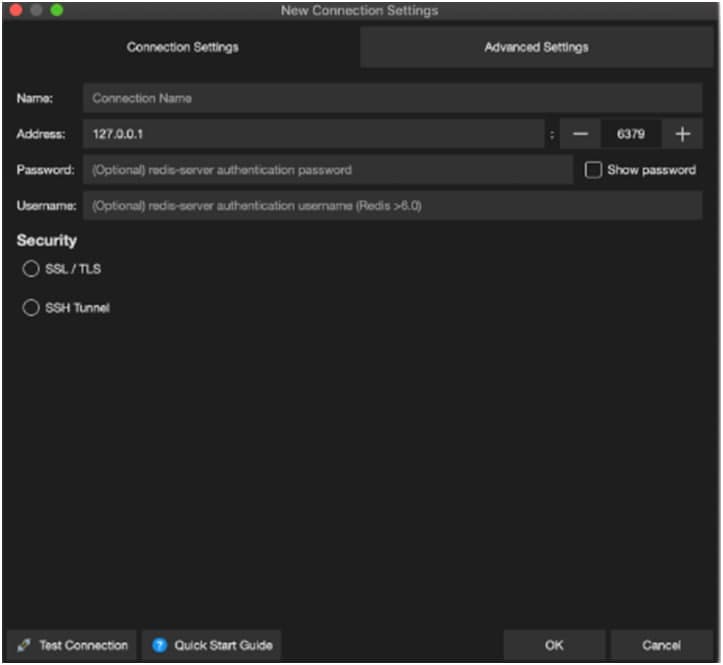Click the green maximize window button
Image resolution: width=723 pixels, height=665 pixels.
(x=56, y=10)
